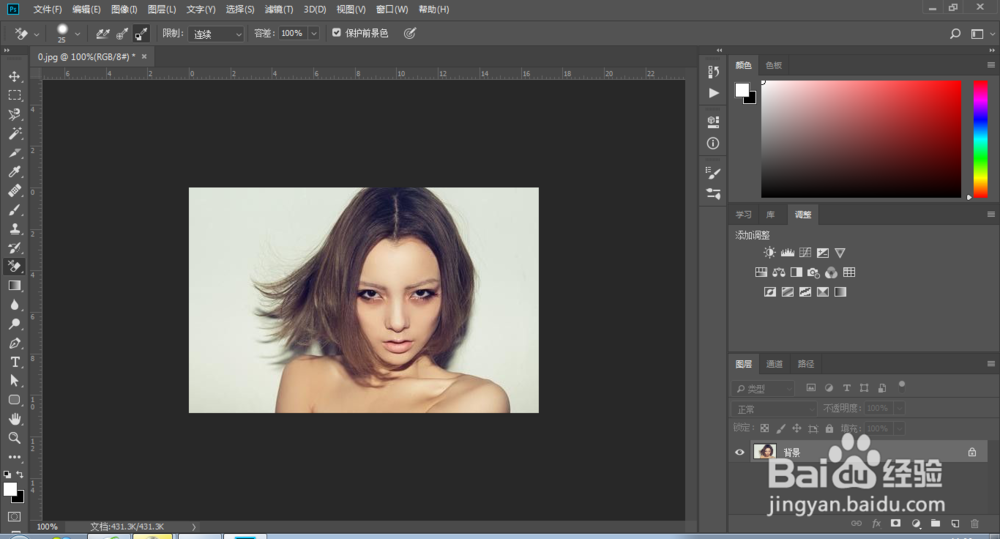Select the Pen tool
Screen dimensions: 1000x539
(x=15, y=343)
